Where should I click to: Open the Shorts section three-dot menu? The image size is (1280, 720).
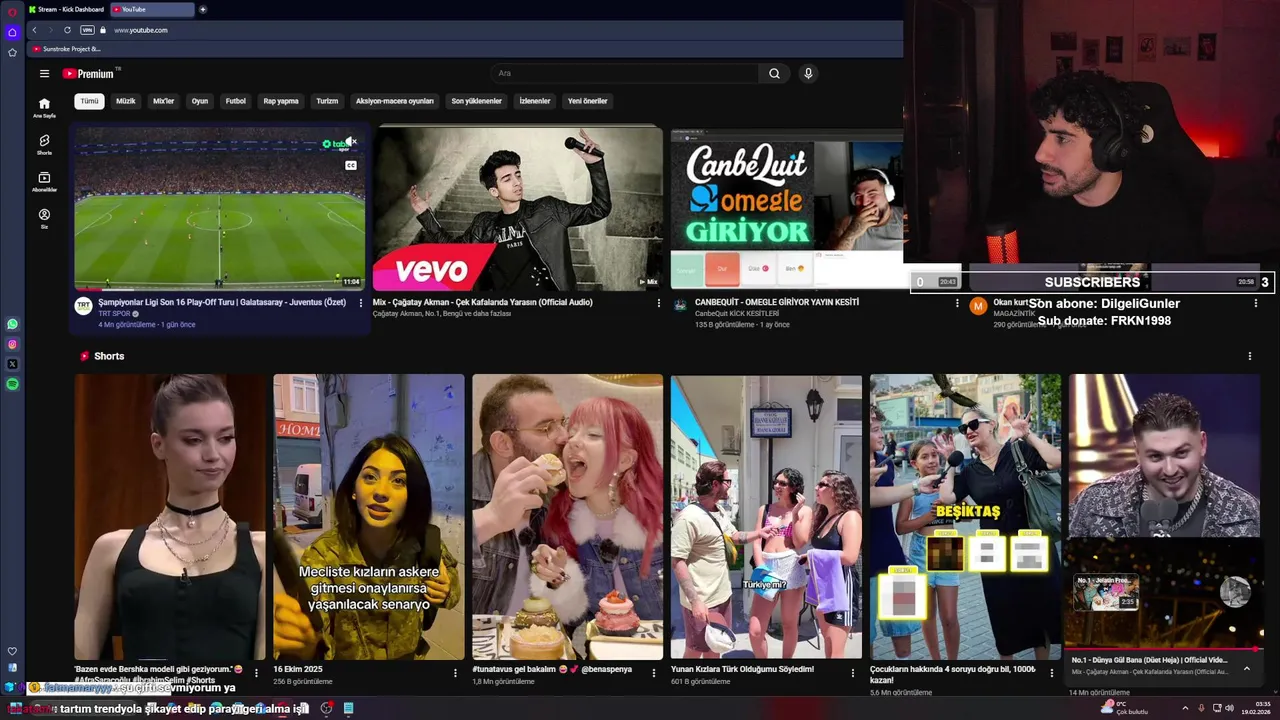click(x=1249, y=356)
